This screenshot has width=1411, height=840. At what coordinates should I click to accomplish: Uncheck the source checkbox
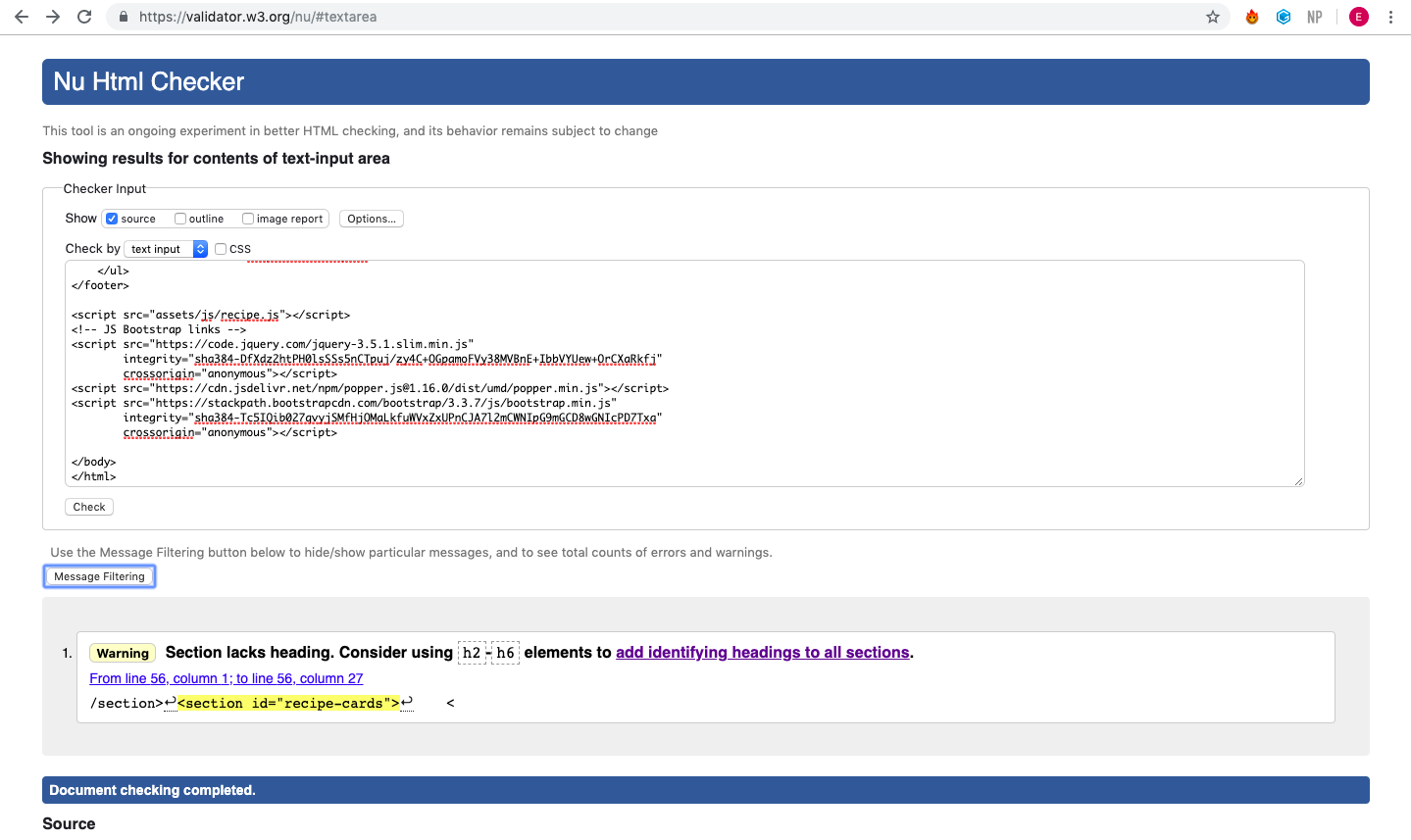[112, 219]
